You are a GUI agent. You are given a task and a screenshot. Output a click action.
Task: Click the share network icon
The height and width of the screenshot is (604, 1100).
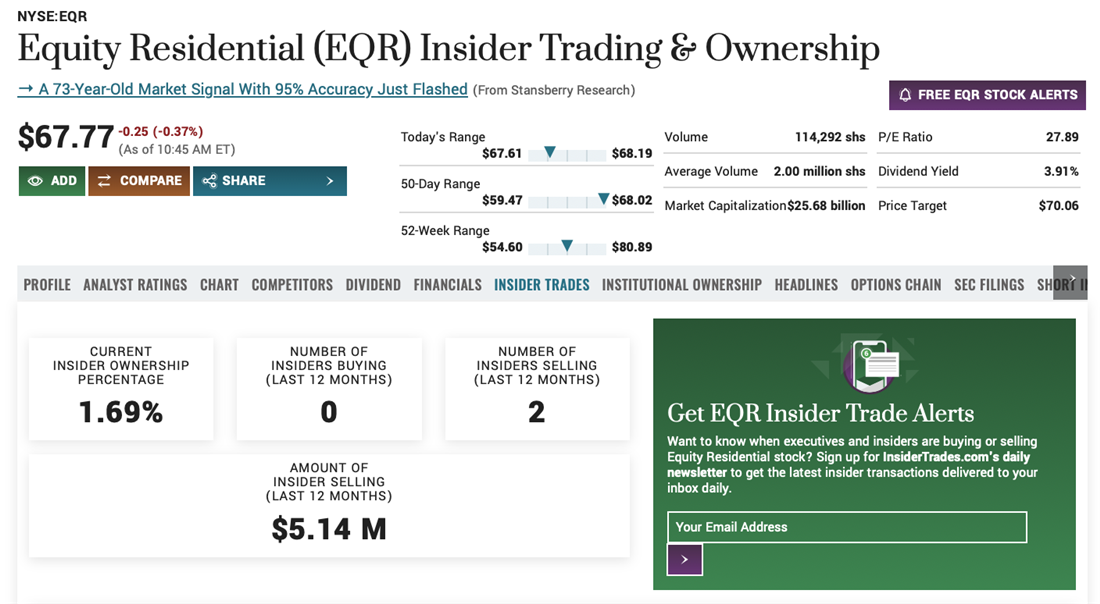209,181
